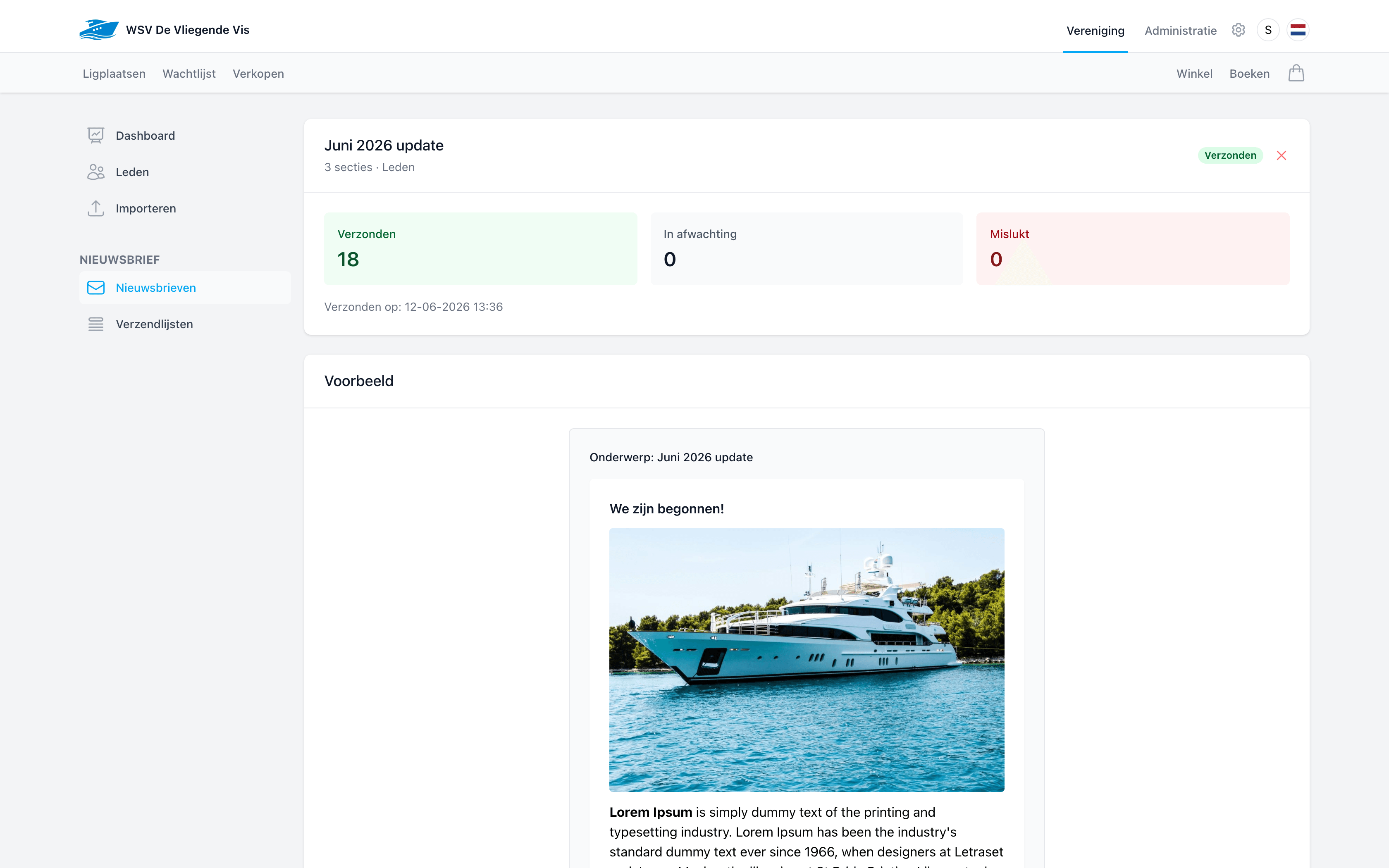The width and height of the screenshot is (1389, 868).
Task: Click the 'We zijn begonnen!' heading
Action: [x=666, y=509]
